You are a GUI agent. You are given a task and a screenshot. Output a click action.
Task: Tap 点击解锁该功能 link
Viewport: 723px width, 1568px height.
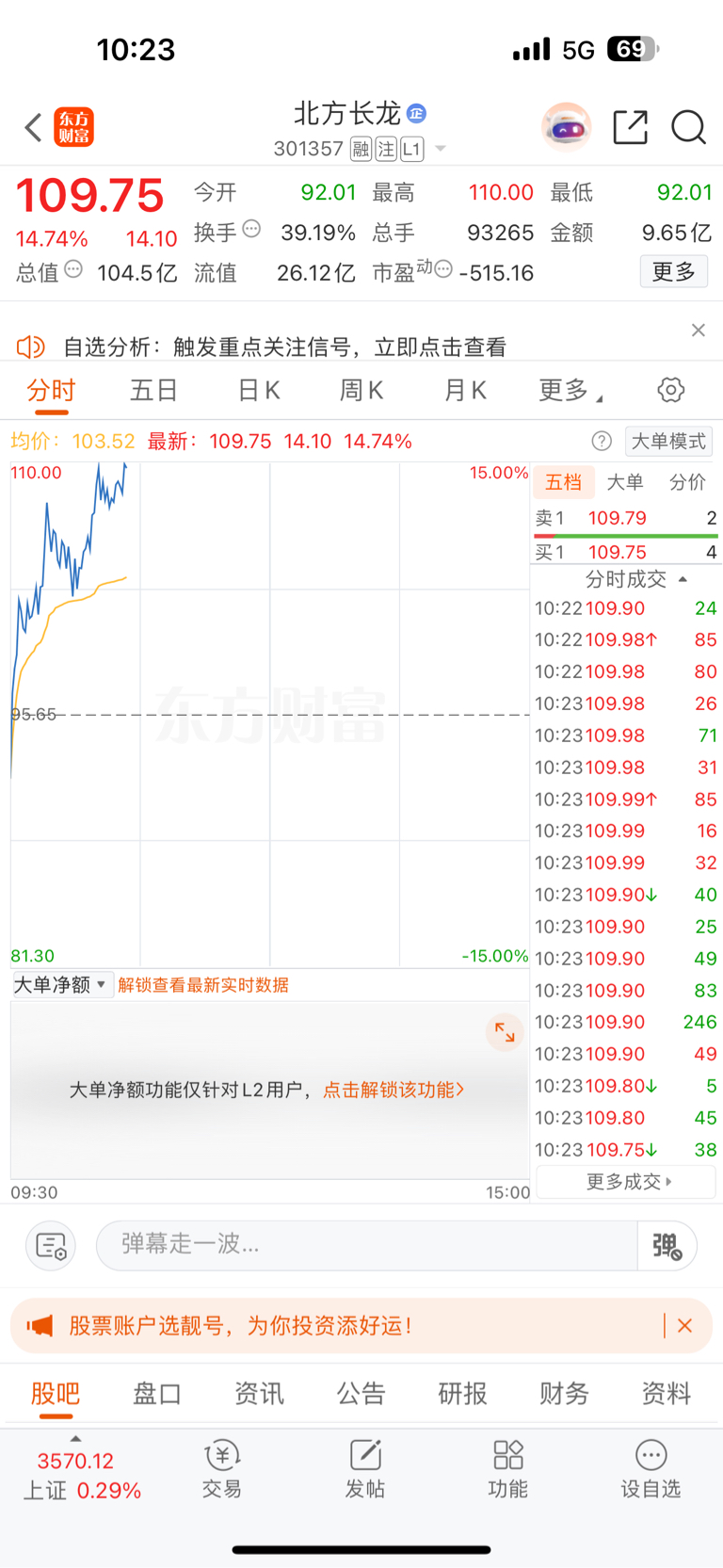coord(394,1090)
